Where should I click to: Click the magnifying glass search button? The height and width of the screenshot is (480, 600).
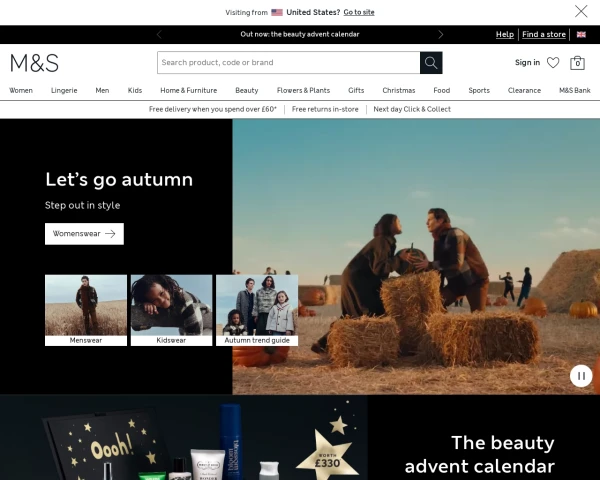tap(431, 62)
